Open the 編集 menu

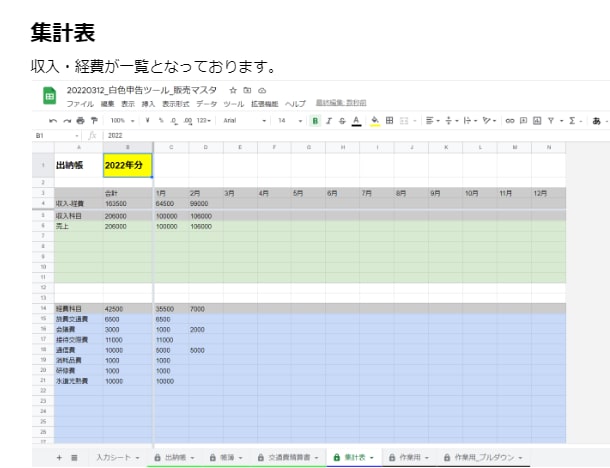pyautogui.click(x=108, y=104)
